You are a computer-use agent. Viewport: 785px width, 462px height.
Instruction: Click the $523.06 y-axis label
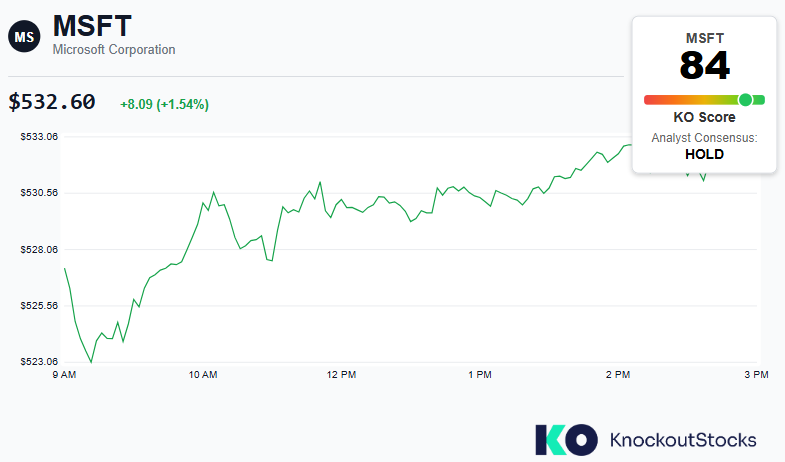click(x=39, y=361)
